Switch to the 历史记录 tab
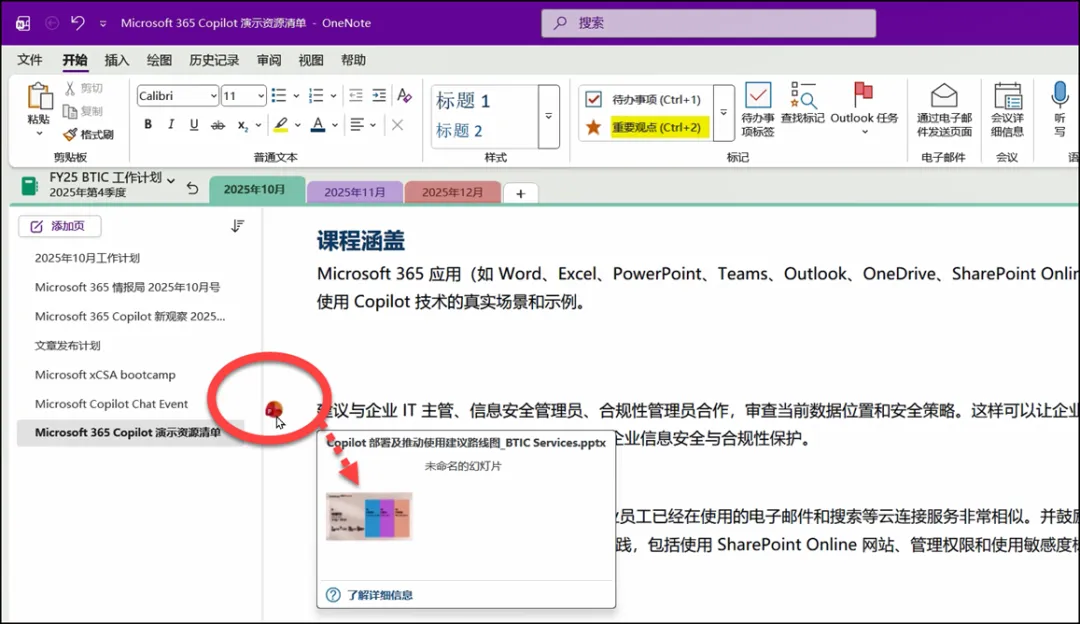Viewport: 1080px width, 624px height. [214, 60]
